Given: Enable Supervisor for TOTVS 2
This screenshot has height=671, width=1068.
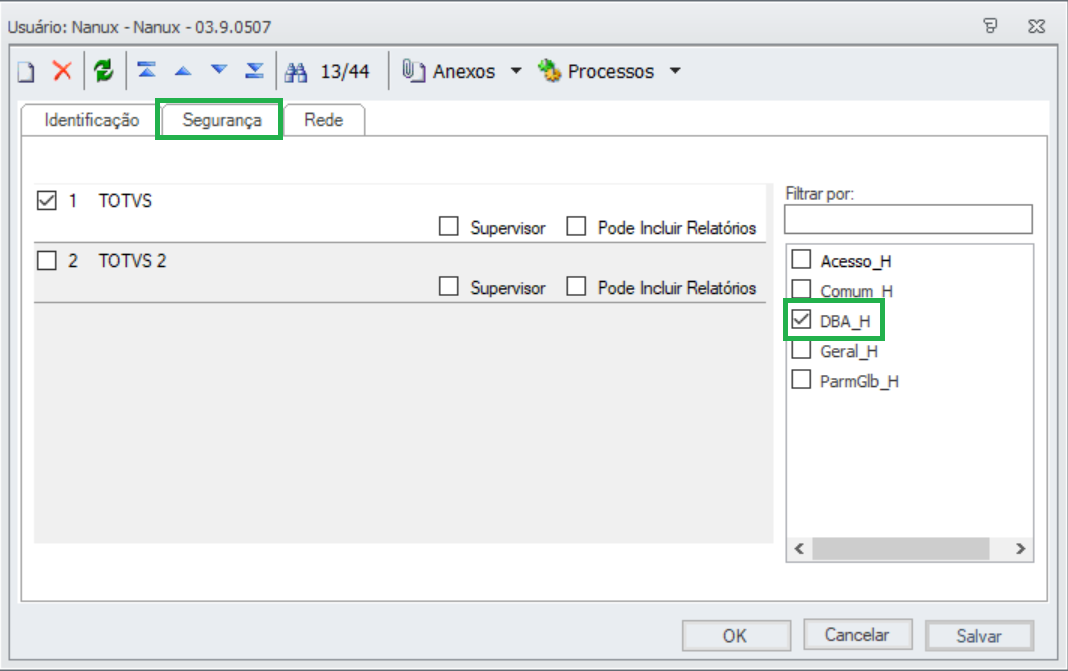Looking at the screenshot, I should 449,286.
